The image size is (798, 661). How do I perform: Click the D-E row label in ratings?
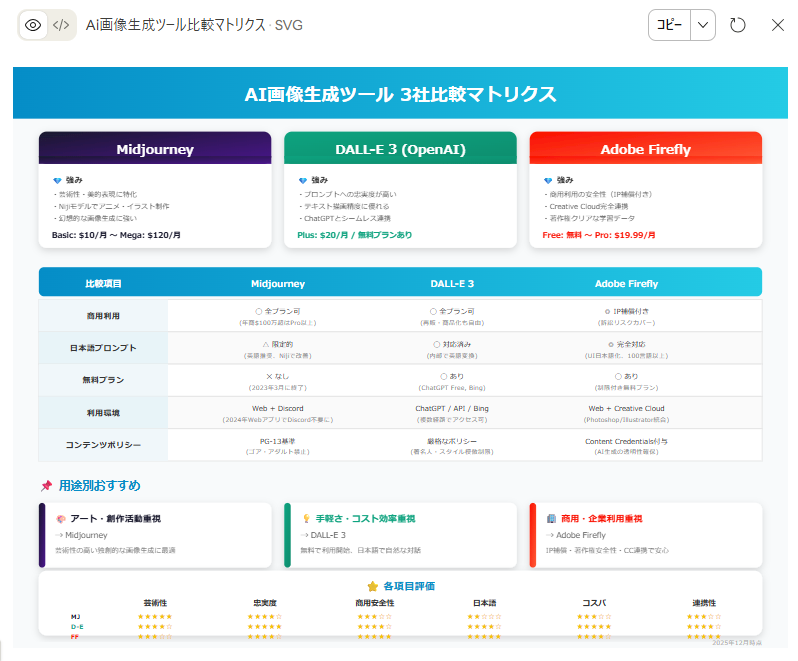[x=77, y=627]
